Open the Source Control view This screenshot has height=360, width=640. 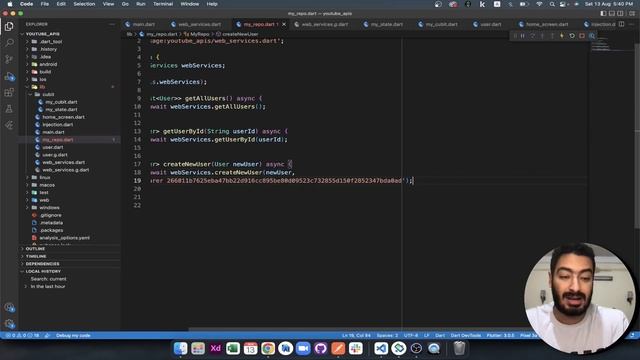pos(9,59)
